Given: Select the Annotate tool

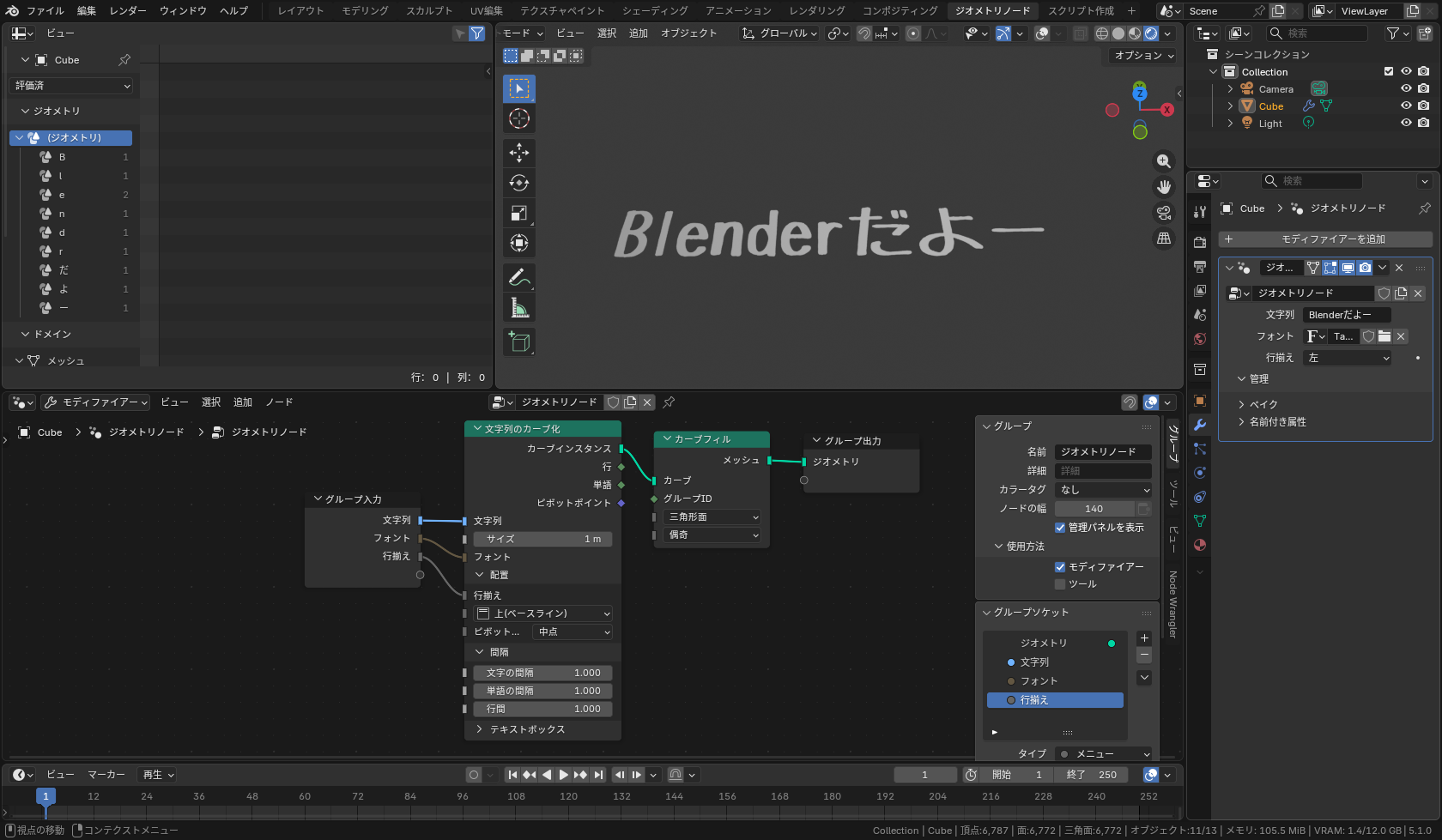Looking at the screenshot, I should (518, 277).
